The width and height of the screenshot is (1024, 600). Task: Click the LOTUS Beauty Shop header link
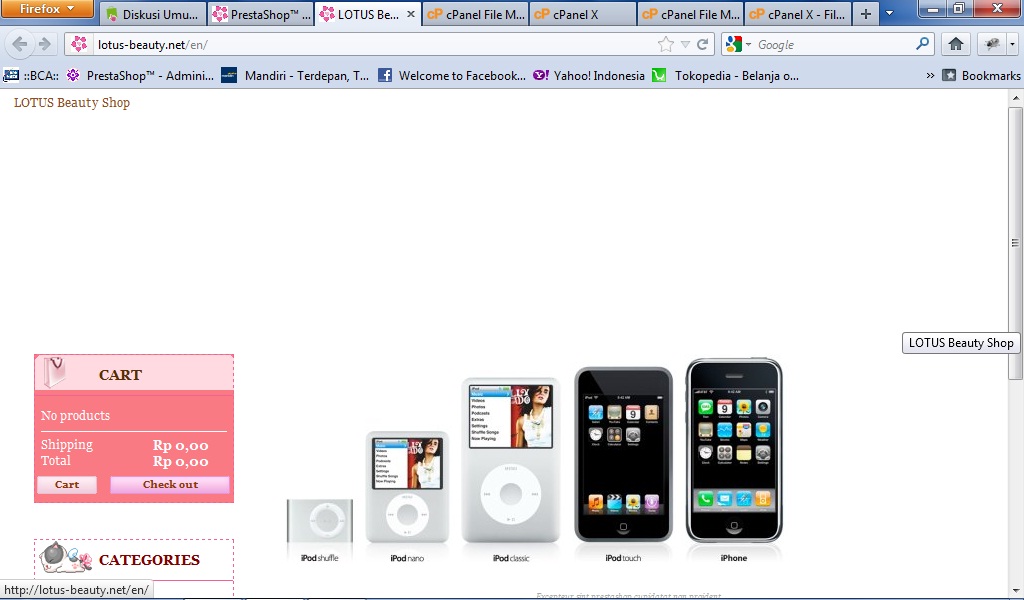pos(72,103)
